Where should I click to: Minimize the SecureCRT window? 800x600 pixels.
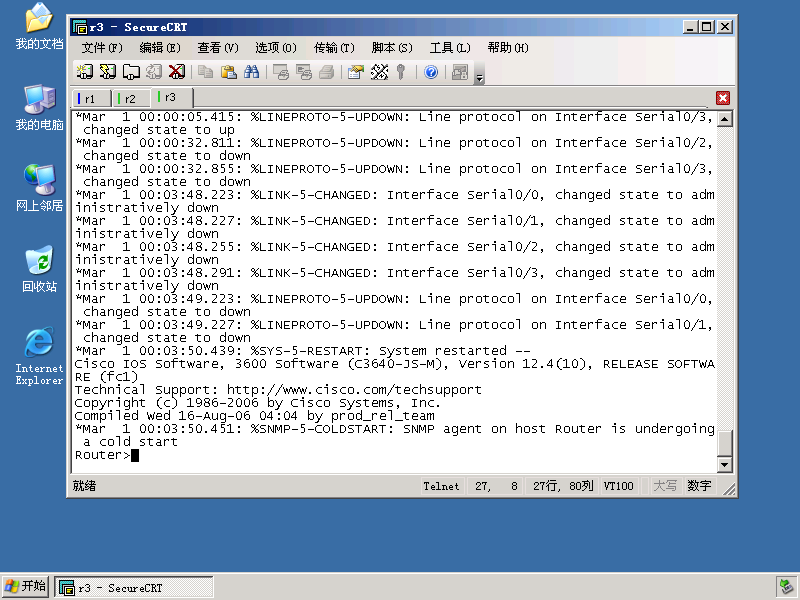point(690,27)
